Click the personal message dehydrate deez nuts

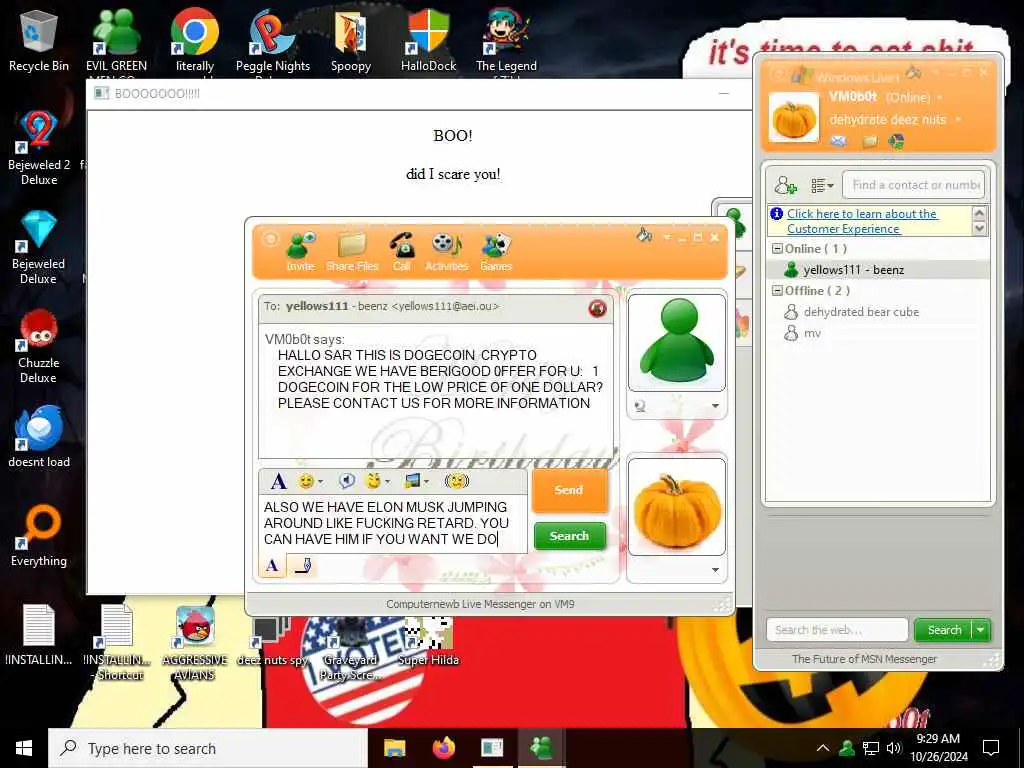(888, 120)
